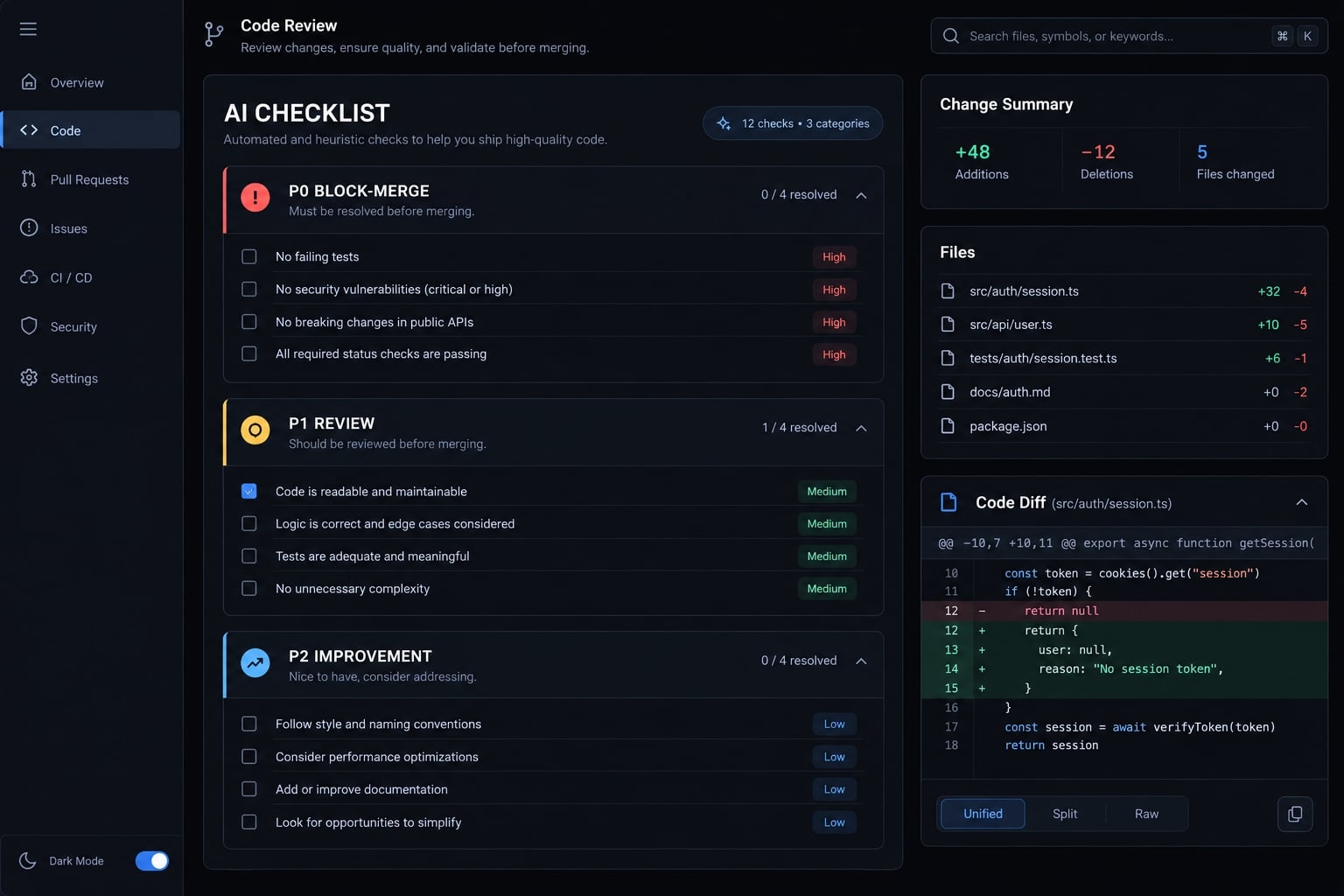Click the Overview home icon
The height and width of the screenshot is (896, 1344).
coord(29,81)
